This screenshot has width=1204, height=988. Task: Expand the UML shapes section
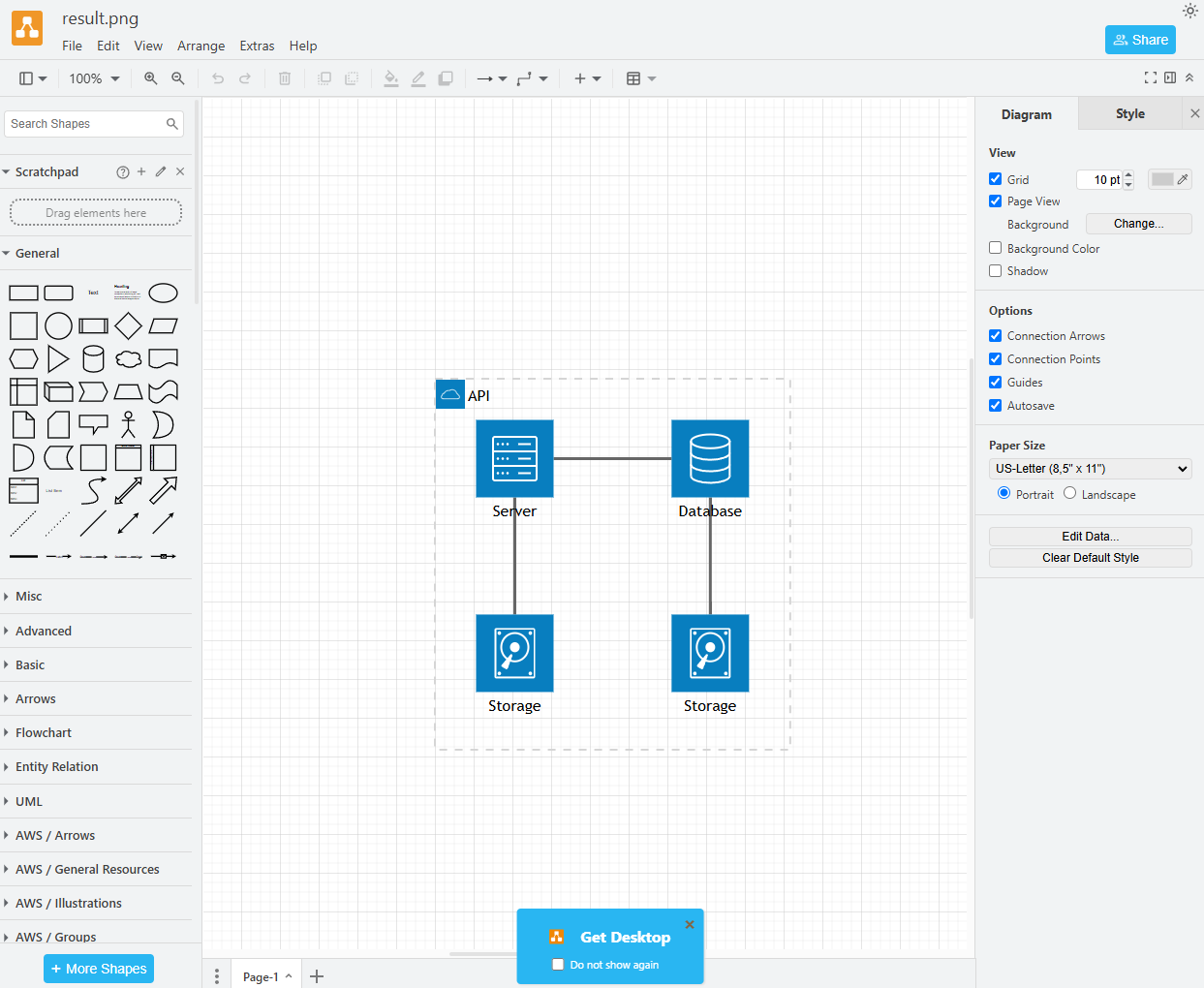pyautogui.click(x=96, y=802)
